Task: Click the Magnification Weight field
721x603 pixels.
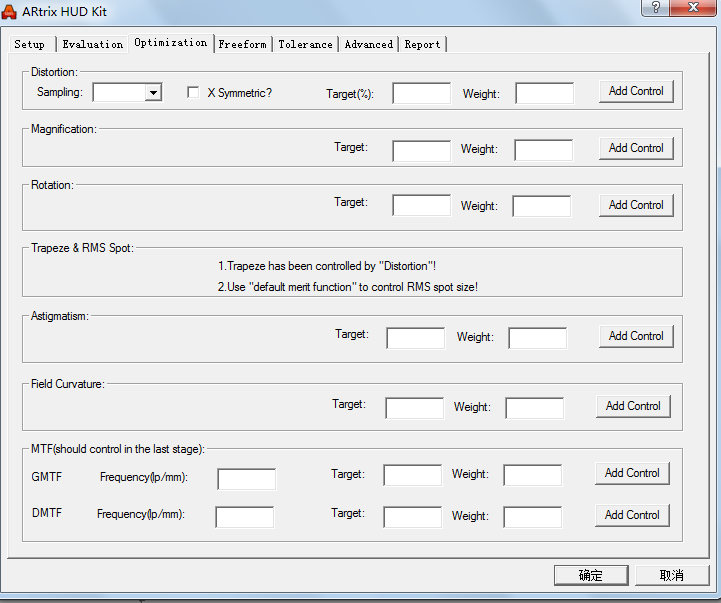Action: click(544, 150)
